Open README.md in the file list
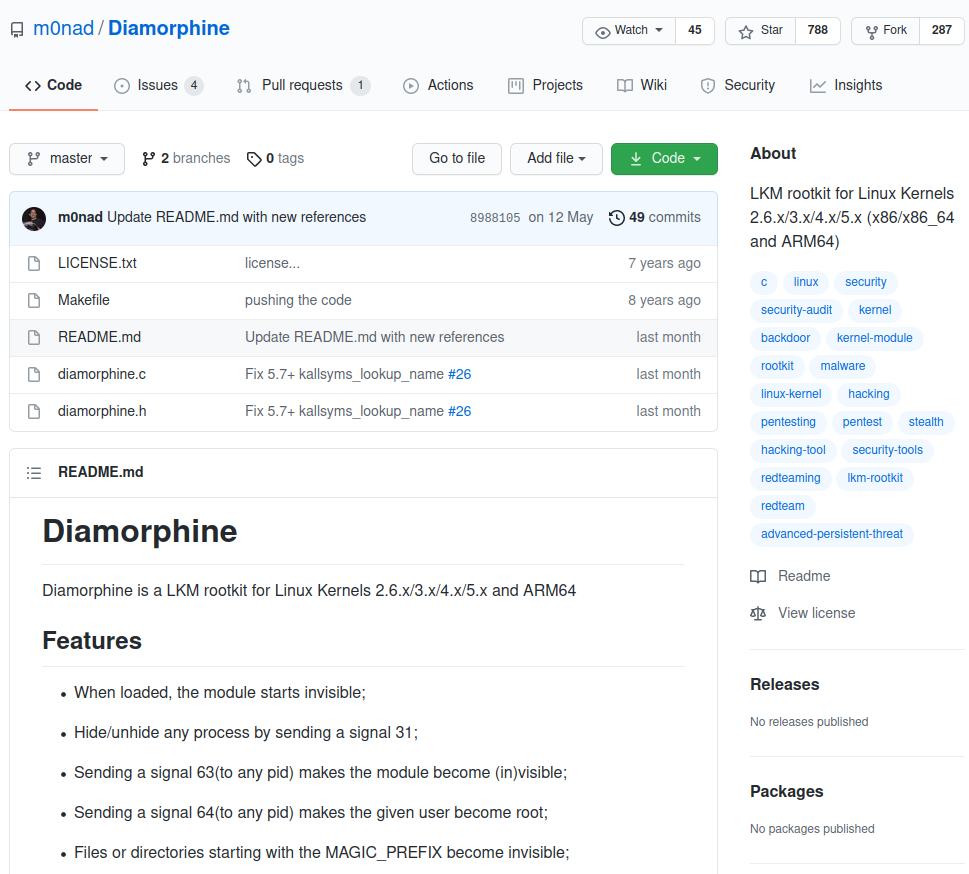 [x=99, y=337]
